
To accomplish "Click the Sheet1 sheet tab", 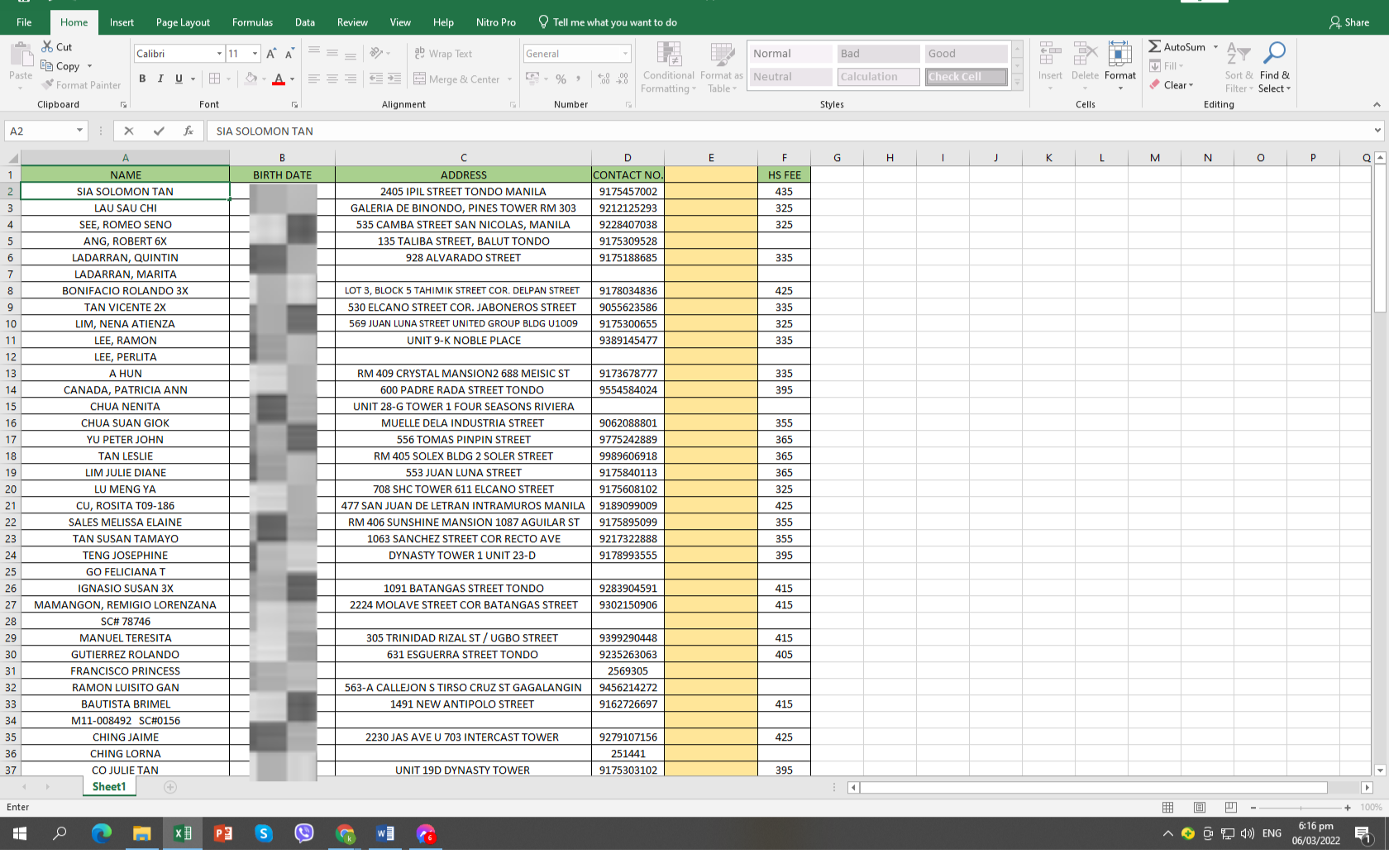I will point(109,787).
